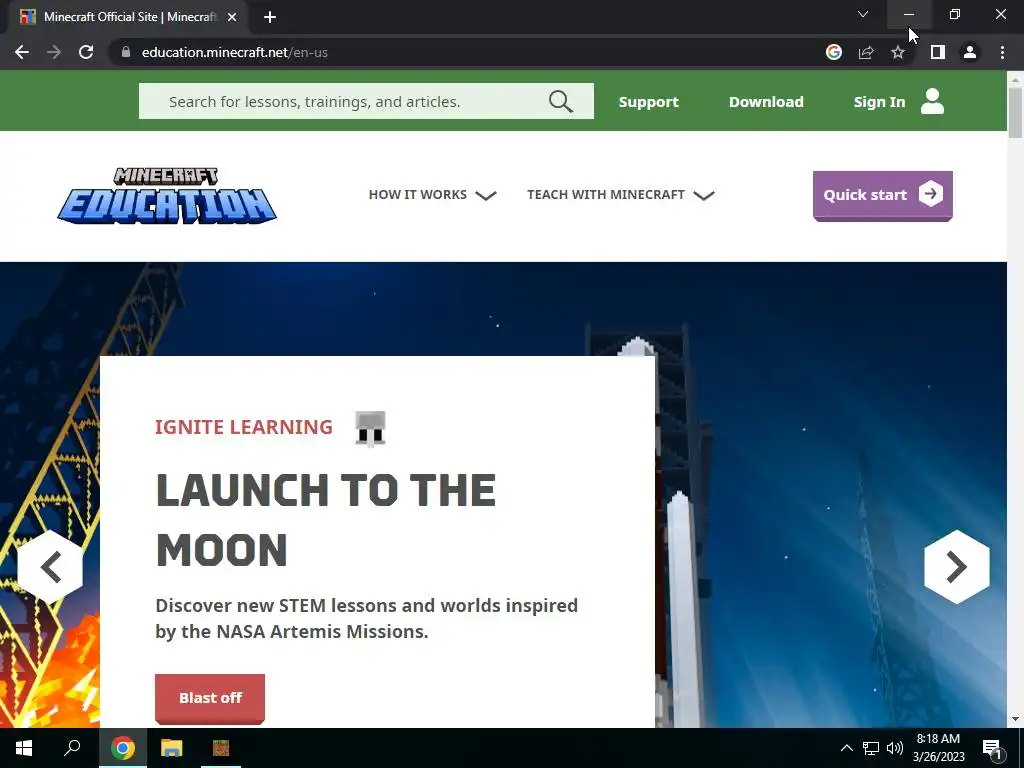
Task: Go forward in the browser
Action: click(54, 52)
